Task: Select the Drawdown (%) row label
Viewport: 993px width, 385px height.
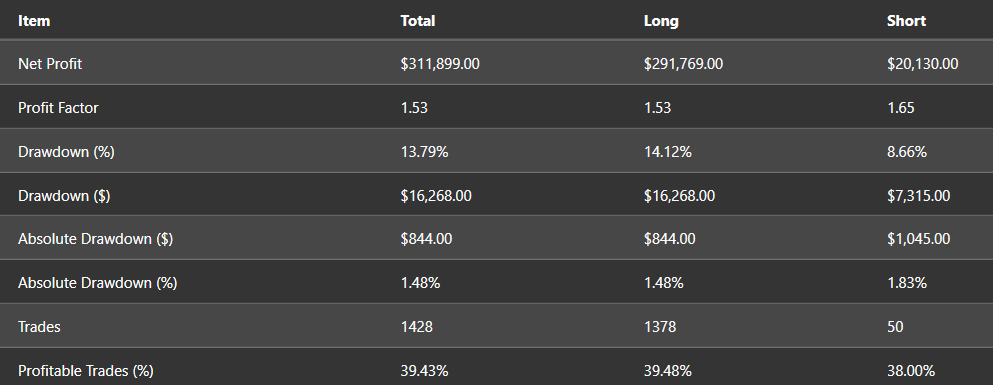Action: coord(66,152)
